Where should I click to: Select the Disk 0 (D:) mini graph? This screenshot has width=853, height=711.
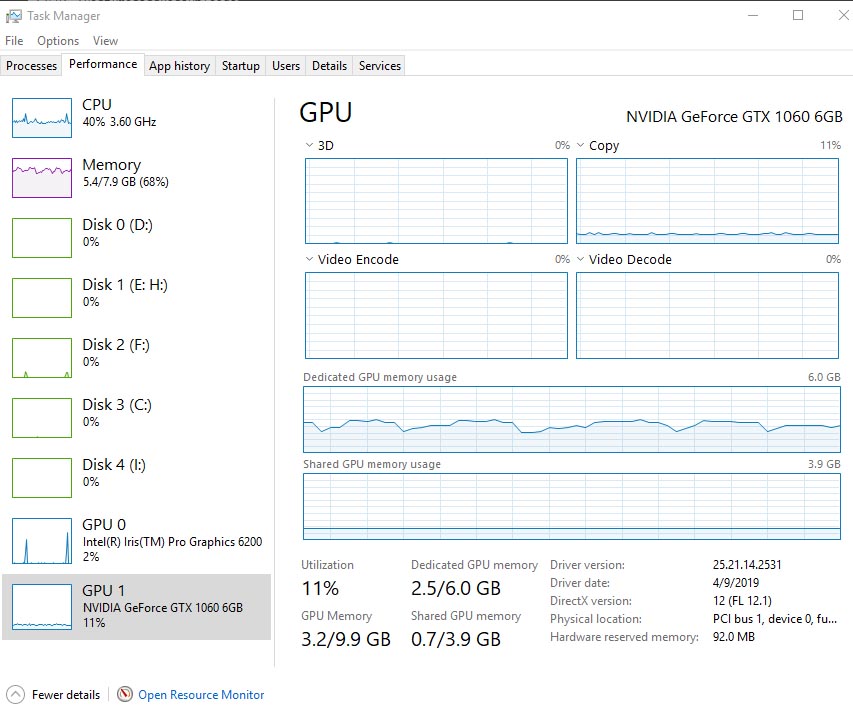42,238
